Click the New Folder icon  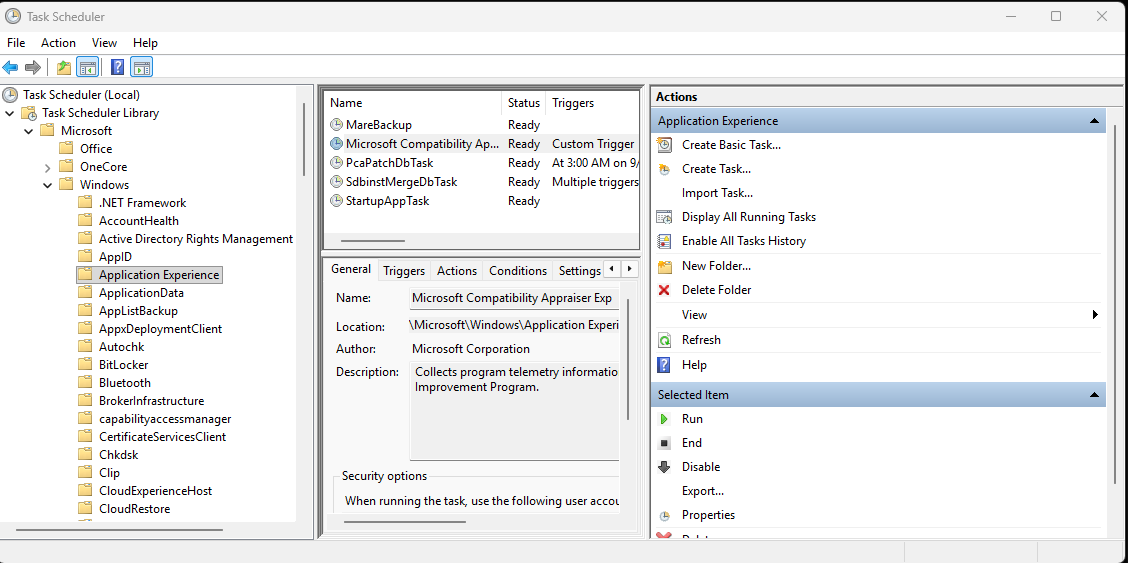click(x=665, y=266)
